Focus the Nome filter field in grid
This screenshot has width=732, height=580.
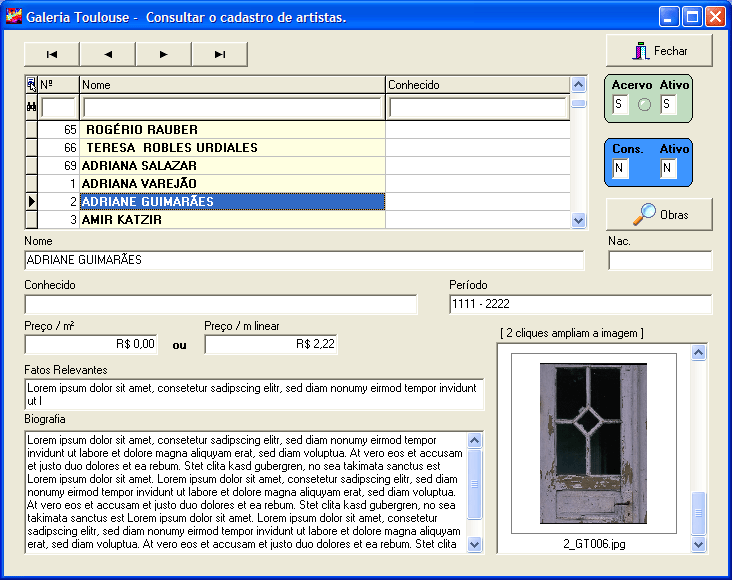pos(232,107)
